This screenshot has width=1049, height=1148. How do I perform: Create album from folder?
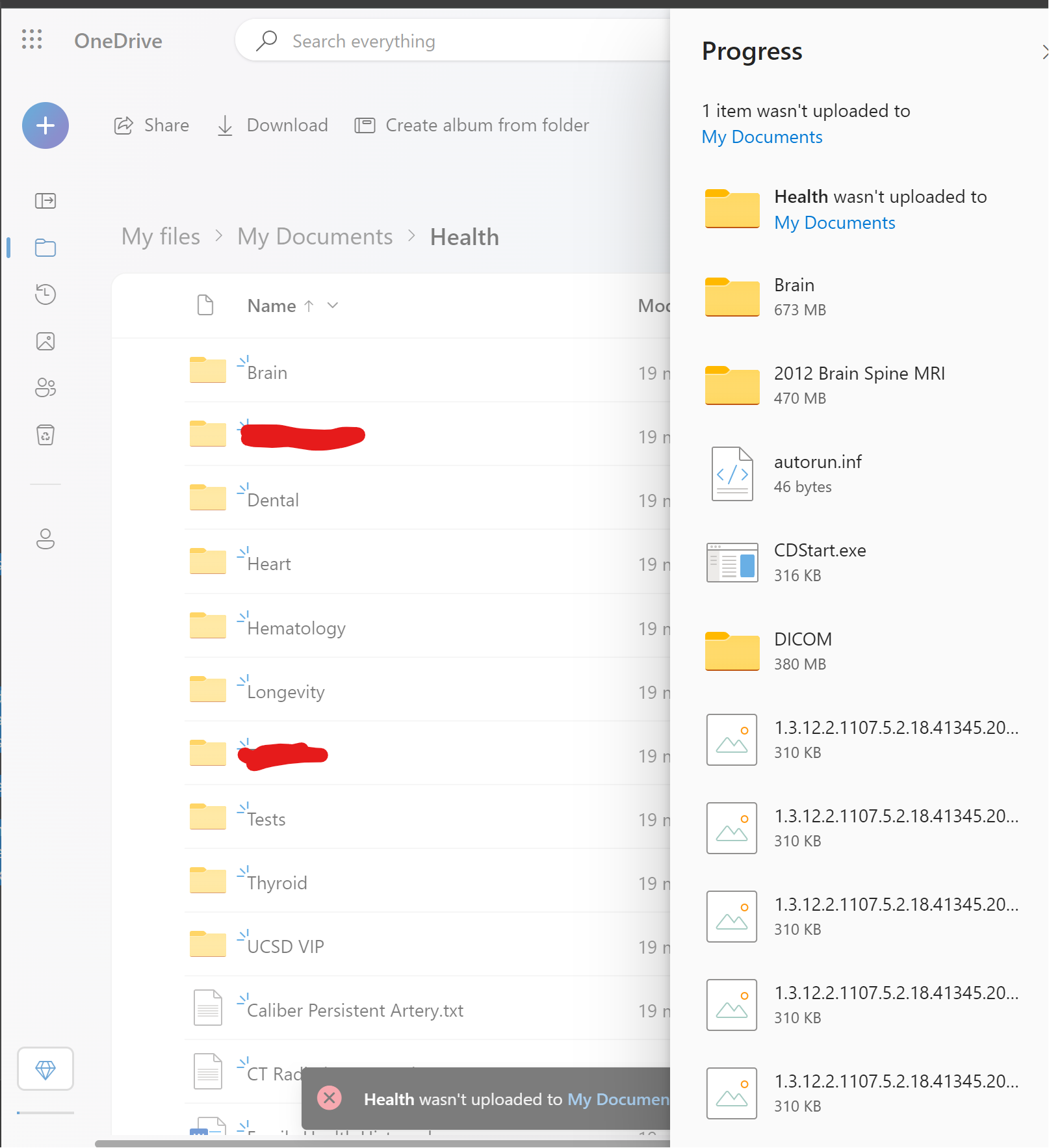click(x=471, y=125)
